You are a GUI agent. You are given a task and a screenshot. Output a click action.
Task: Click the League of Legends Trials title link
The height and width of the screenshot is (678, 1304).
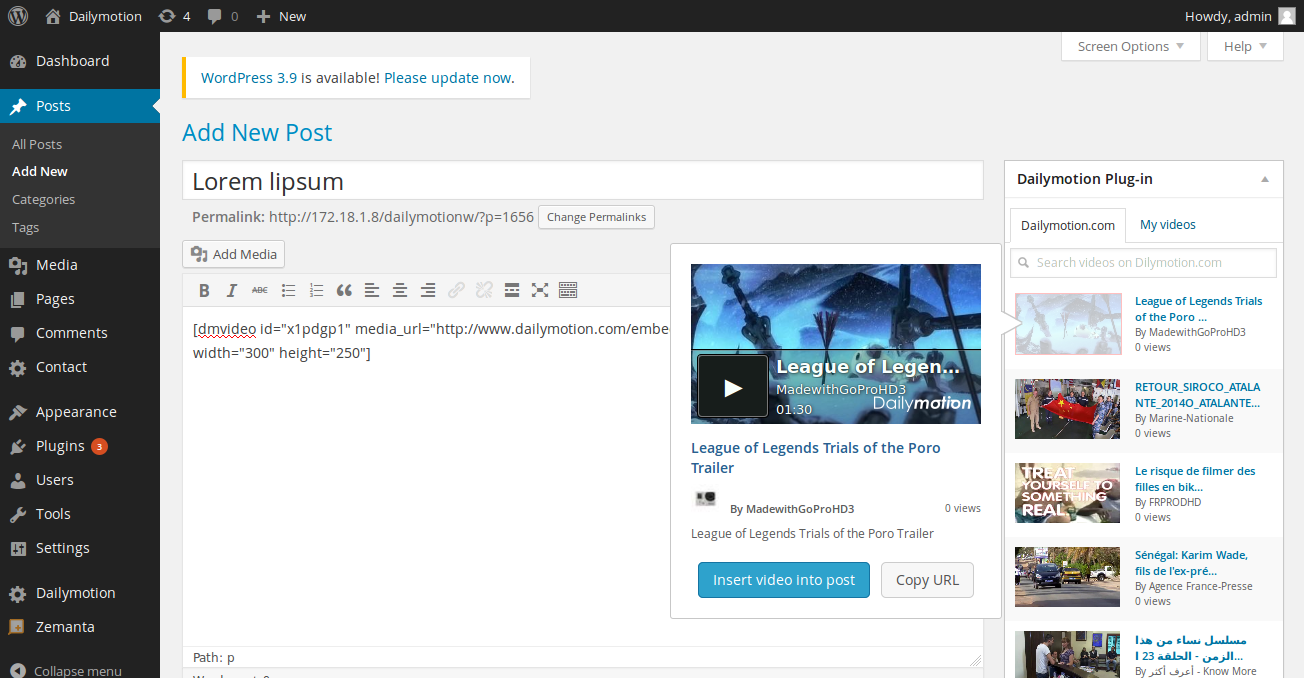pyautogui.click(x=816, y=458)
